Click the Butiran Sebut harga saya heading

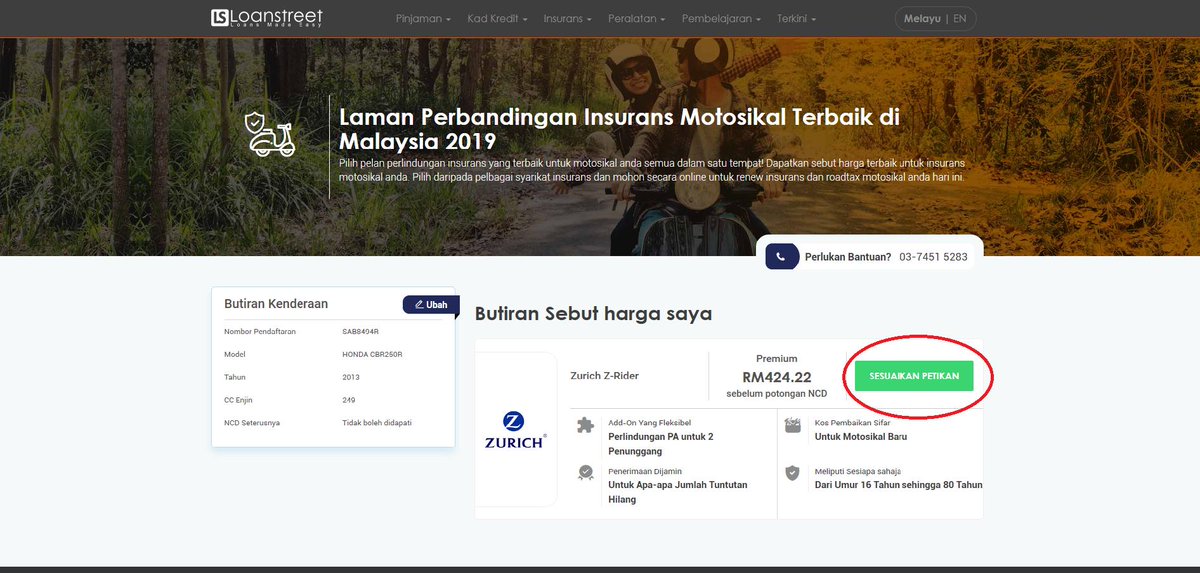coord(593,314)
